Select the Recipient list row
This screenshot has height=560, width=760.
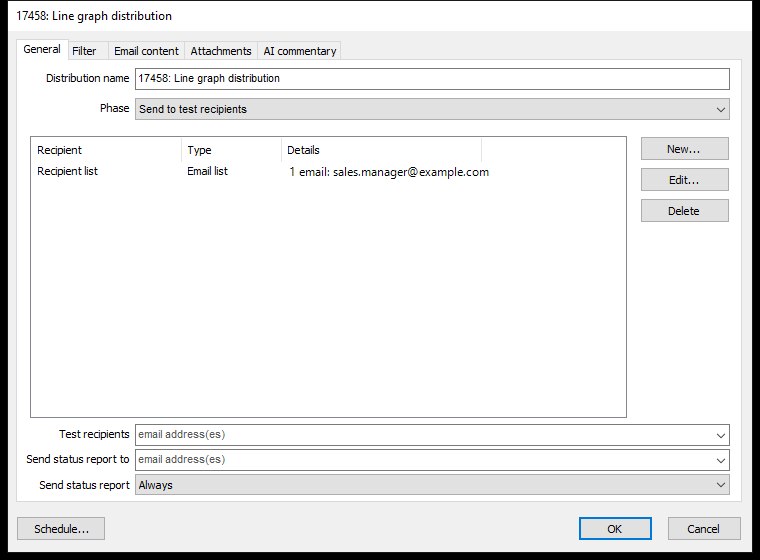(328, 172)
